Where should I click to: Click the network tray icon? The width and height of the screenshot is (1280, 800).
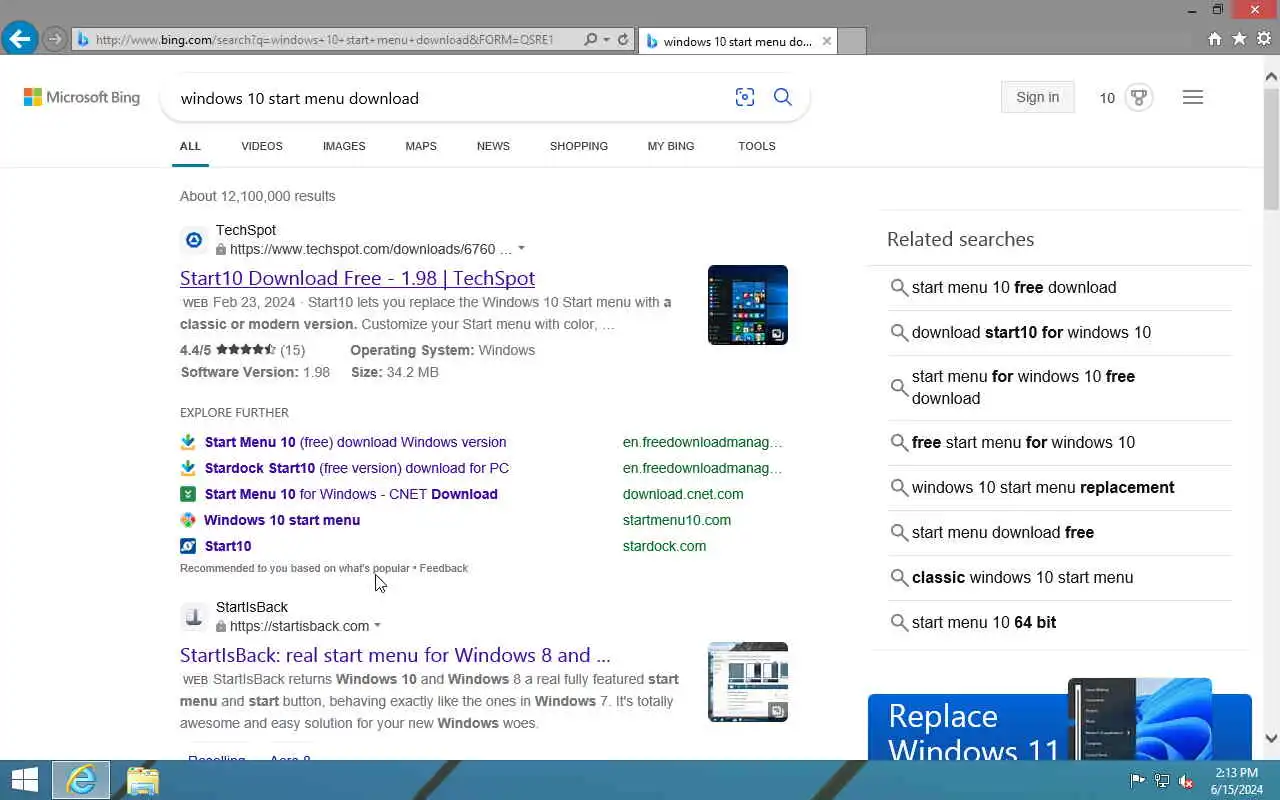click(x=1162, y=781)
